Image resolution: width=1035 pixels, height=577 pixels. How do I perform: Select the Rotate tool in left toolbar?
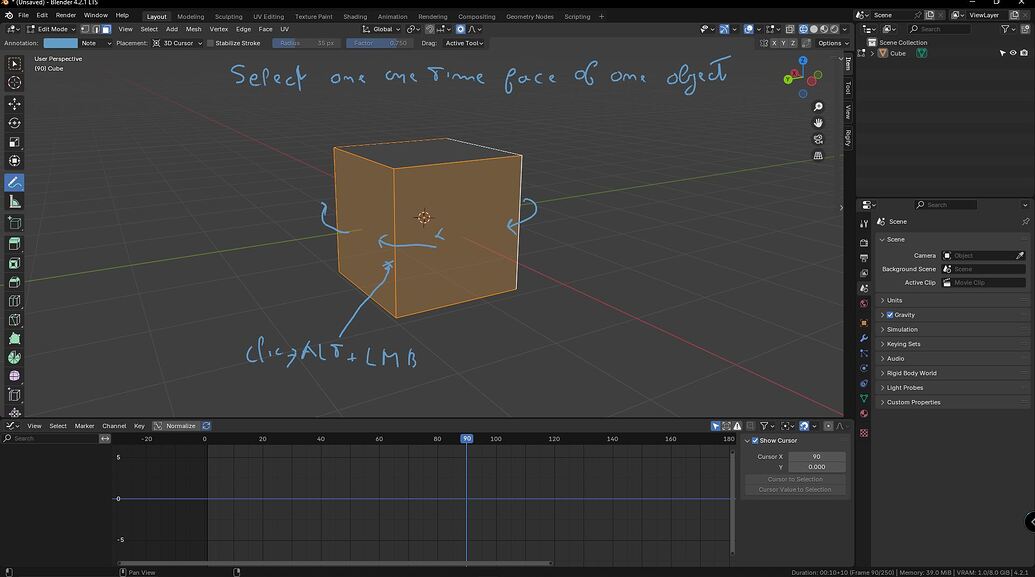[x=14, y=123]
